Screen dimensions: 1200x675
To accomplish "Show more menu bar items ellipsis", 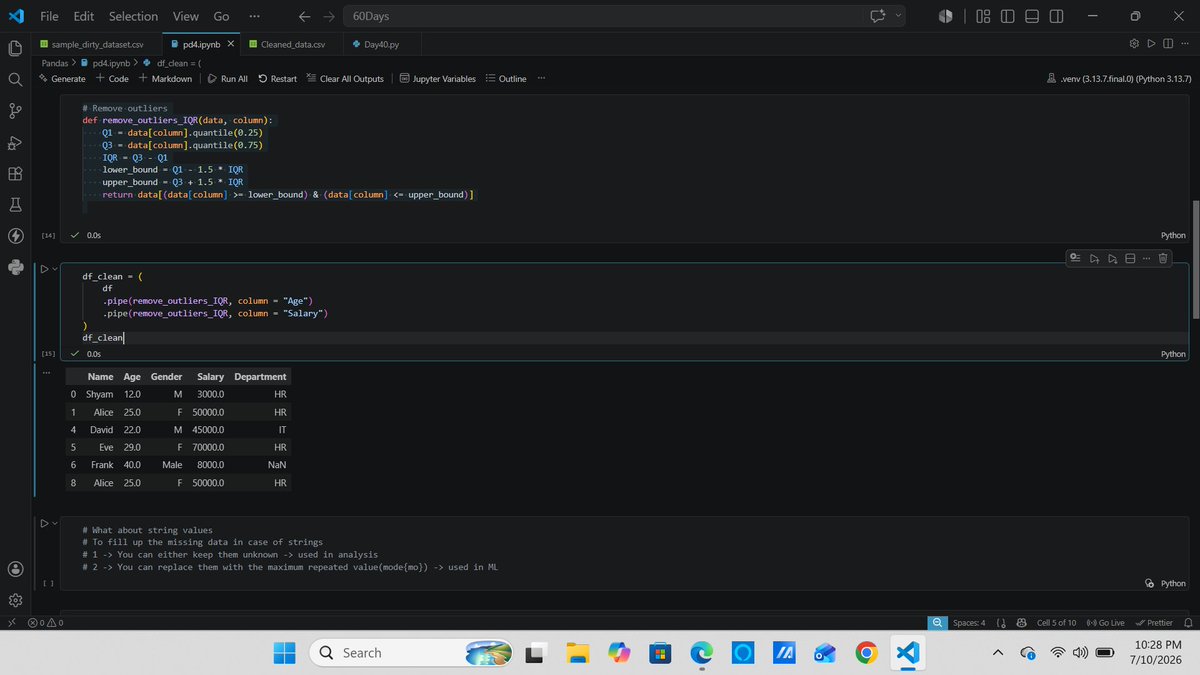I will [254, 16].
